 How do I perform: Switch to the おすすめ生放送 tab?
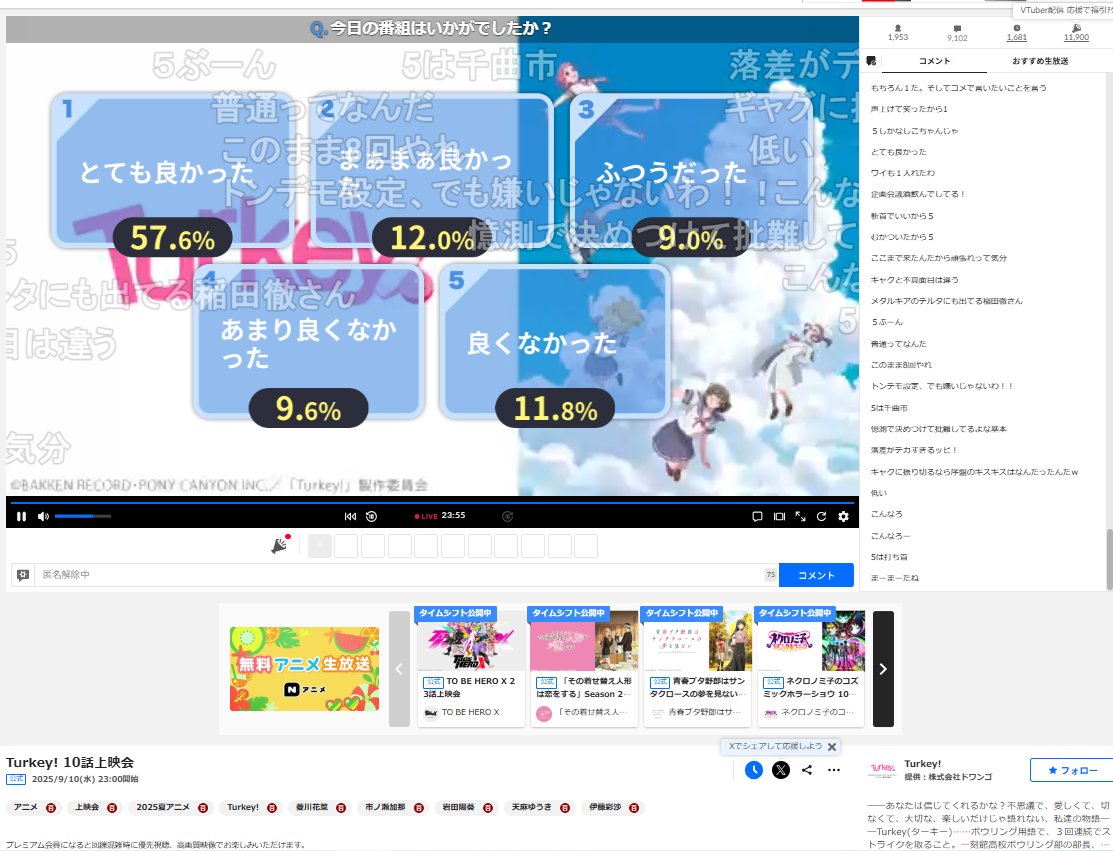click(x=1040, y=61)
